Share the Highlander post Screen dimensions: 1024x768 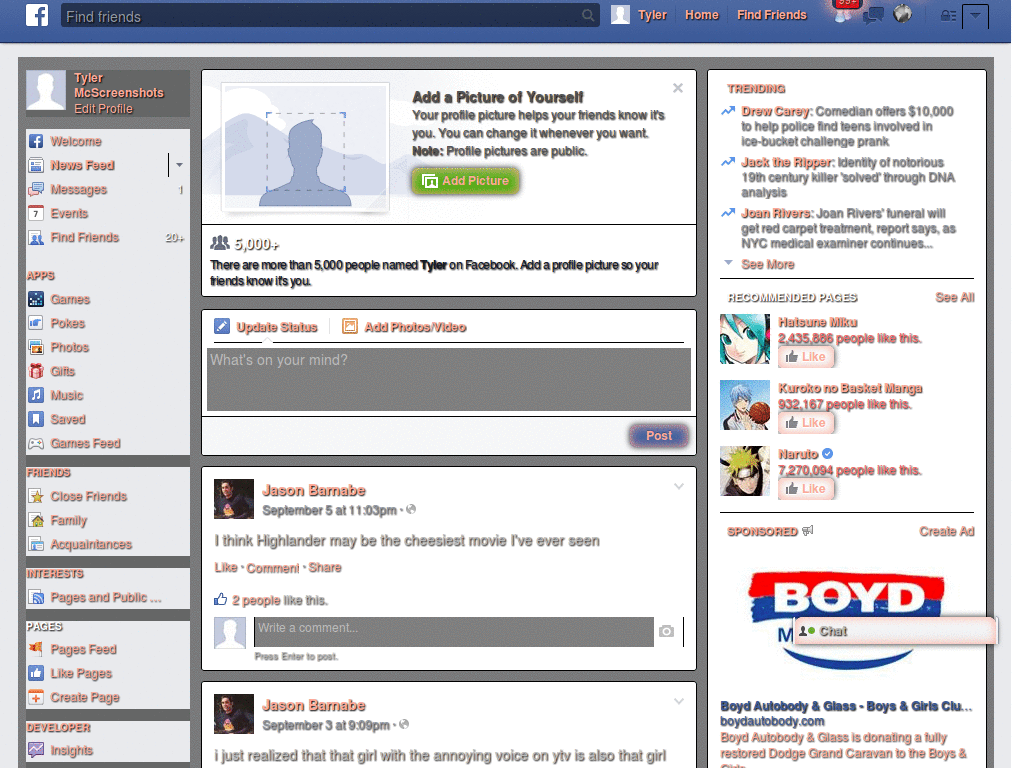click(x=325, y=568)
